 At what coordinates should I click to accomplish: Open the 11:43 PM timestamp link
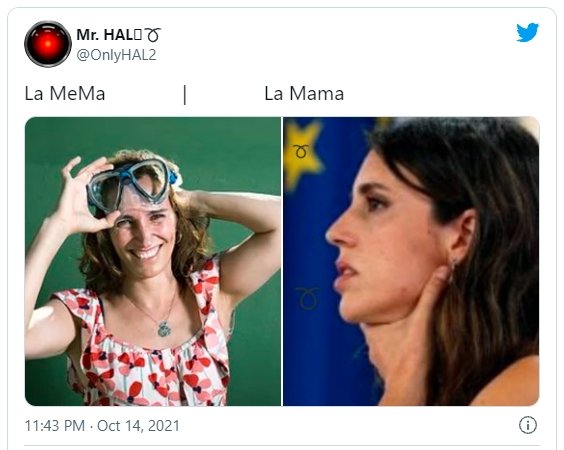tap(55, 426)
